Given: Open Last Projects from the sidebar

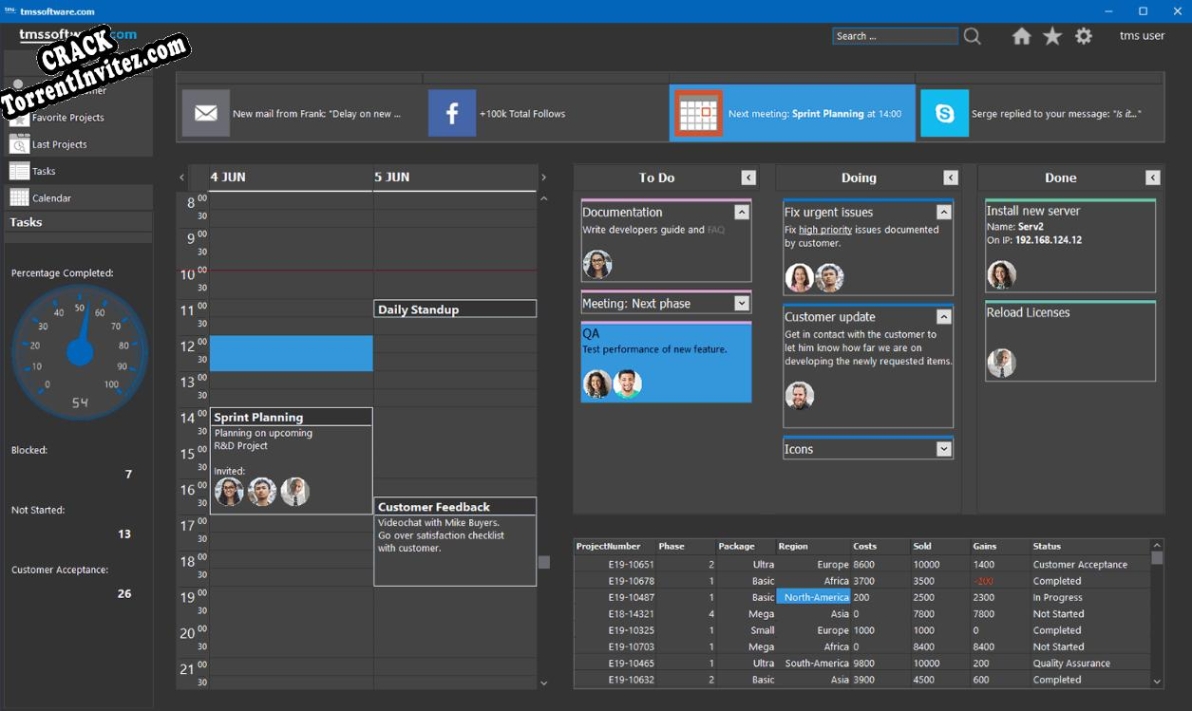Looking at the screenshot, I should tap(59, 145).
